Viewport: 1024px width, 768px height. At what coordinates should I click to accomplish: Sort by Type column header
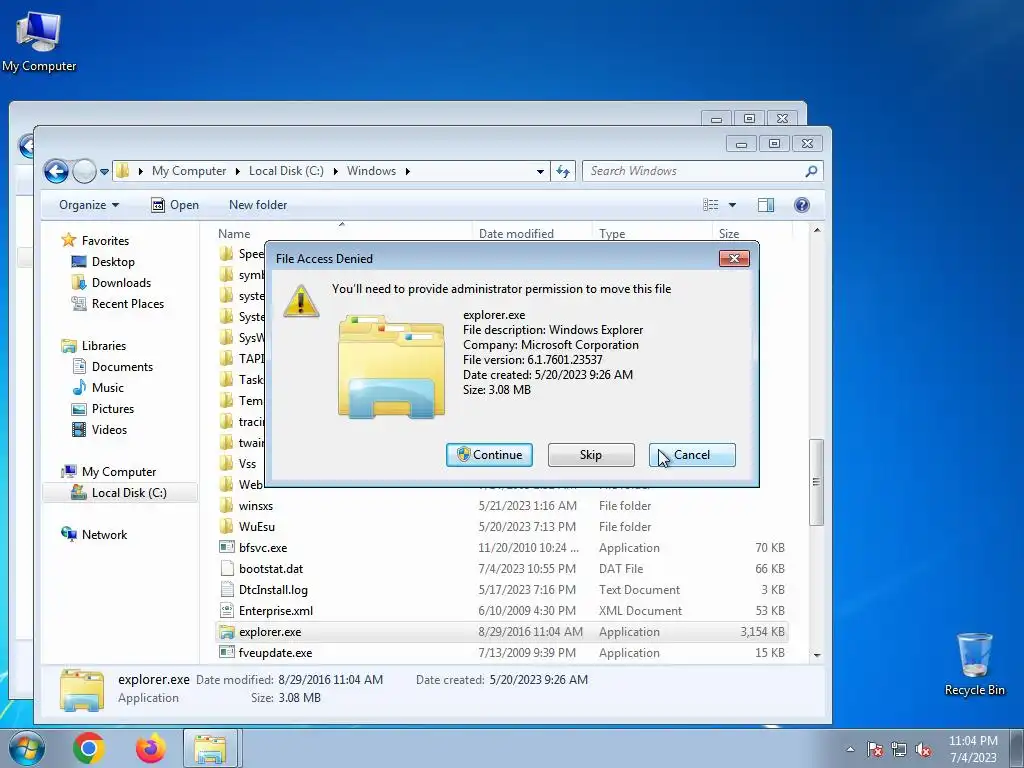click(x=652, y=233)
